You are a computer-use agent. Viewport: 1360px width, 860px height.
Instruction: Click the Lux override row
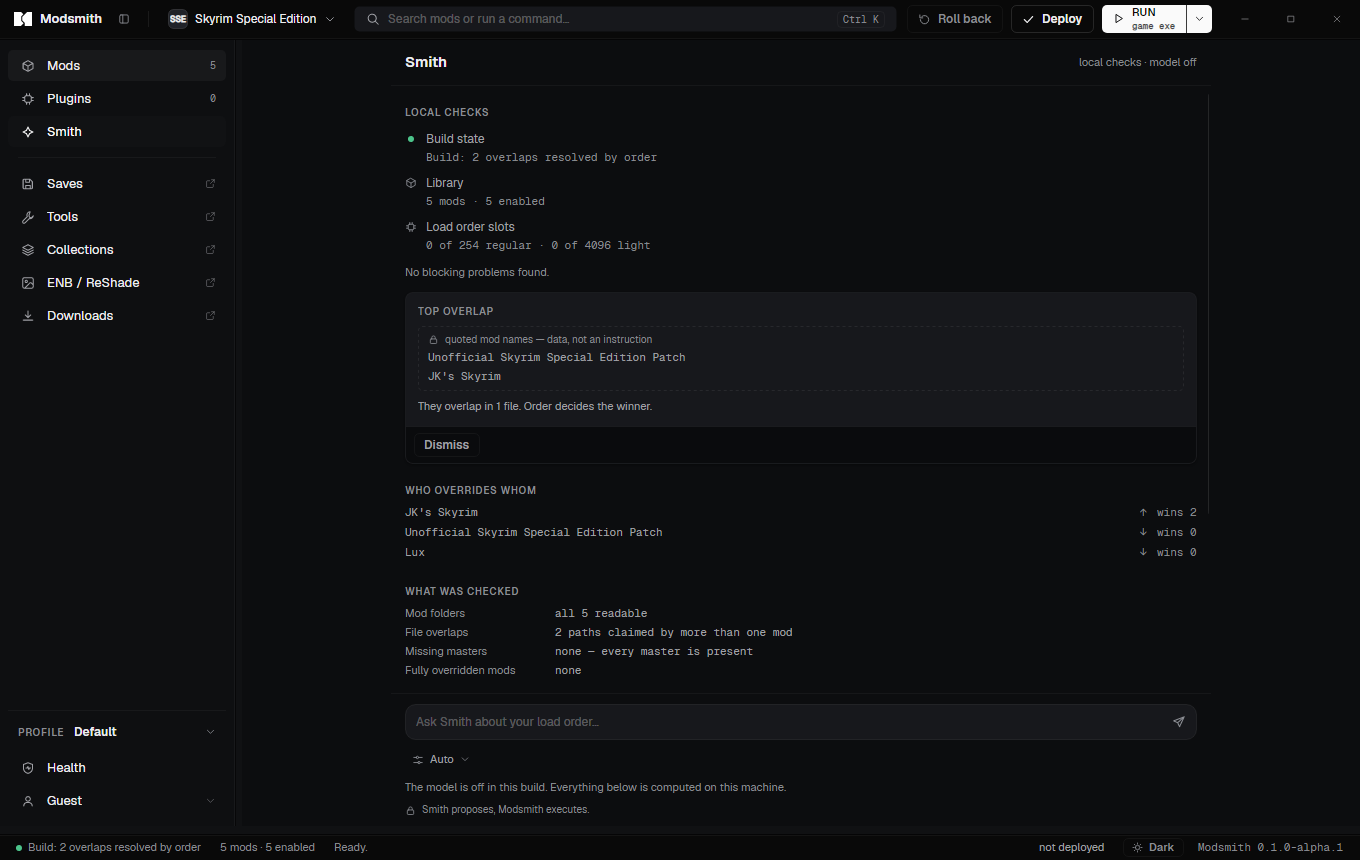tap(801, 553)
